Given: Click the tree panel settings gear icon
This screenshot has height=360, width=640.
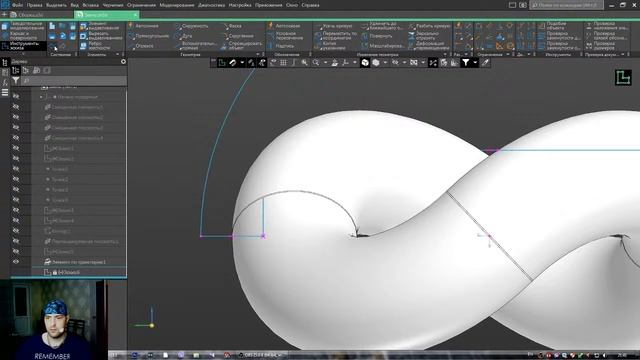Looking at the screenshot, I should (x=123, y=62).
